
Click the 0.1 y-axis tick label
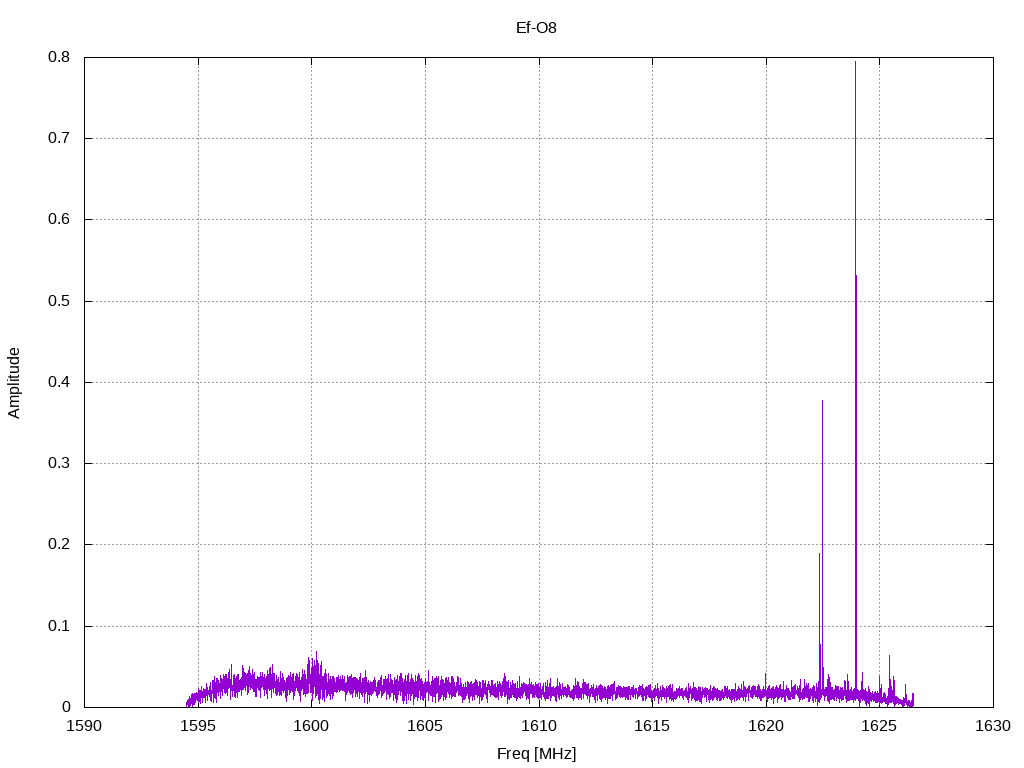[59, 626]
